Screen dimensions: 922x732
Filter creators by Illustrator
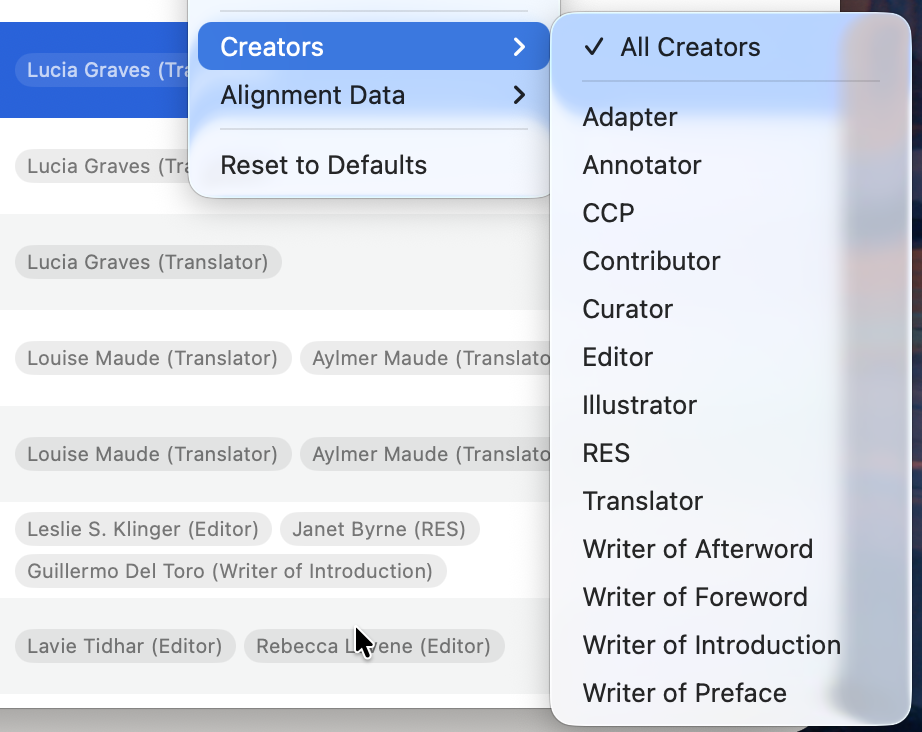[730, 405]
